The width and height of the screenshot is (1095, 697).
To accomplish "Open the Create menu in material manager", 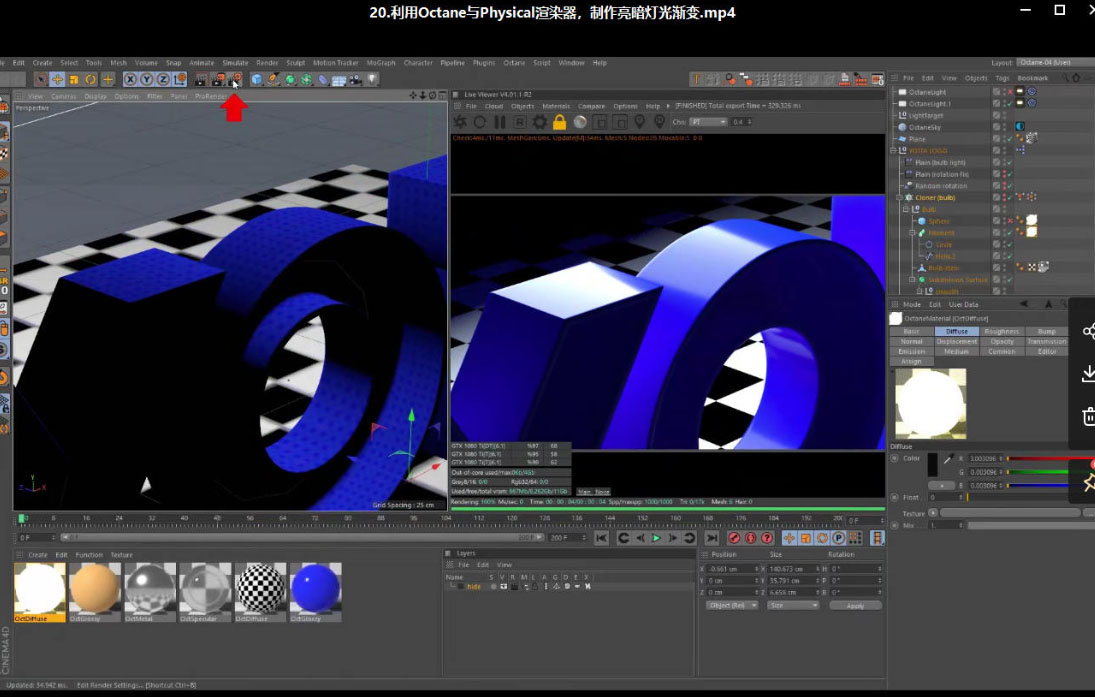I will [38, 555].
